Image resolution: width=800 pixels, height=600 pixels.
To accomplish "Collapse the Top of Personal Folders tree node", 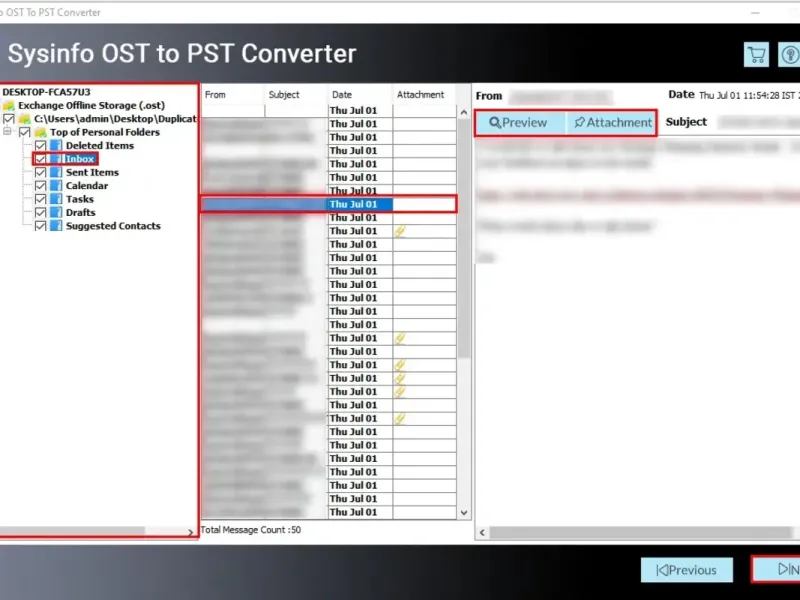I will tap(7, 132).
